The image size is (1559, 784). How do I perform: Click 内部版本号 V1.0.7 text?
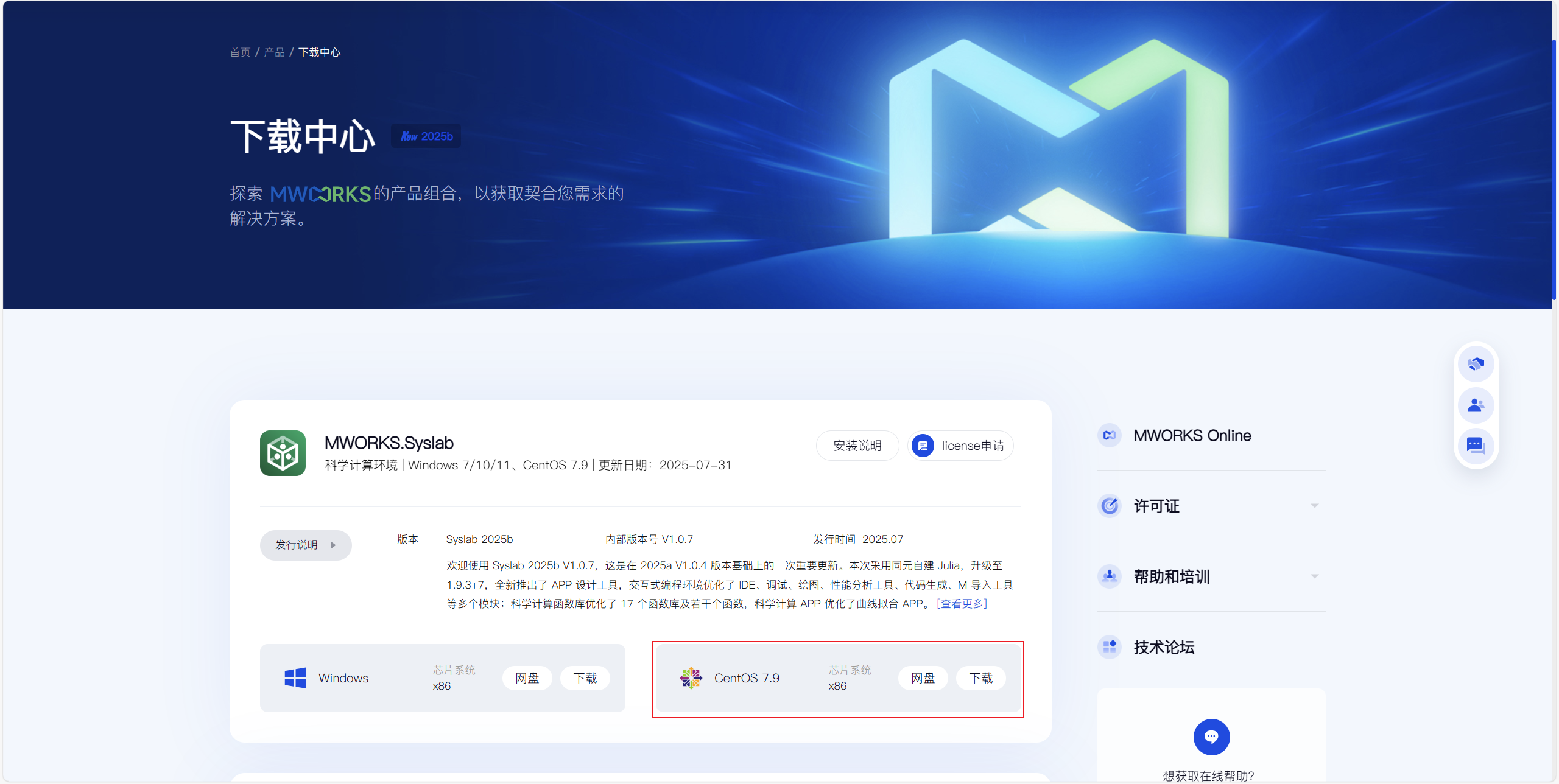[x=649, y=539]
